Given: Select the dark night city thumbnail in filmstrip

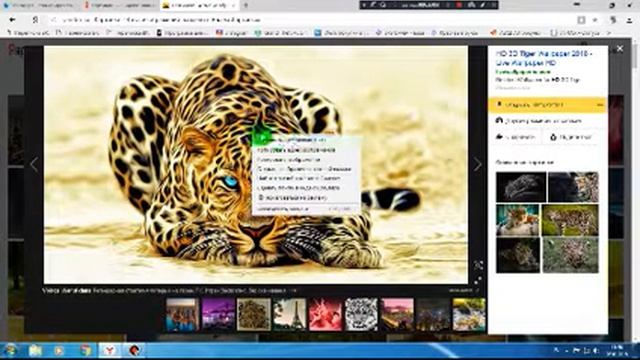Looking at the screenshot, I should pos(433,314).
